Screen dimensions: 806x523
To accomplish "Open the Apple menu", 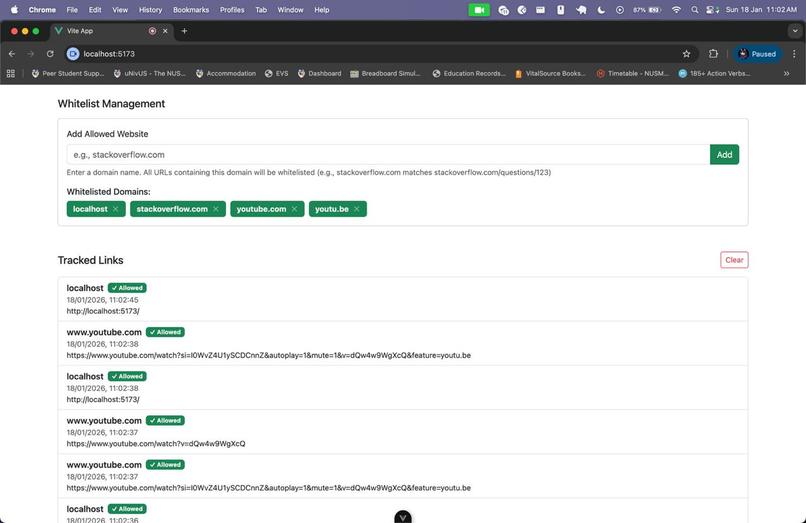I will coord(14,10).
